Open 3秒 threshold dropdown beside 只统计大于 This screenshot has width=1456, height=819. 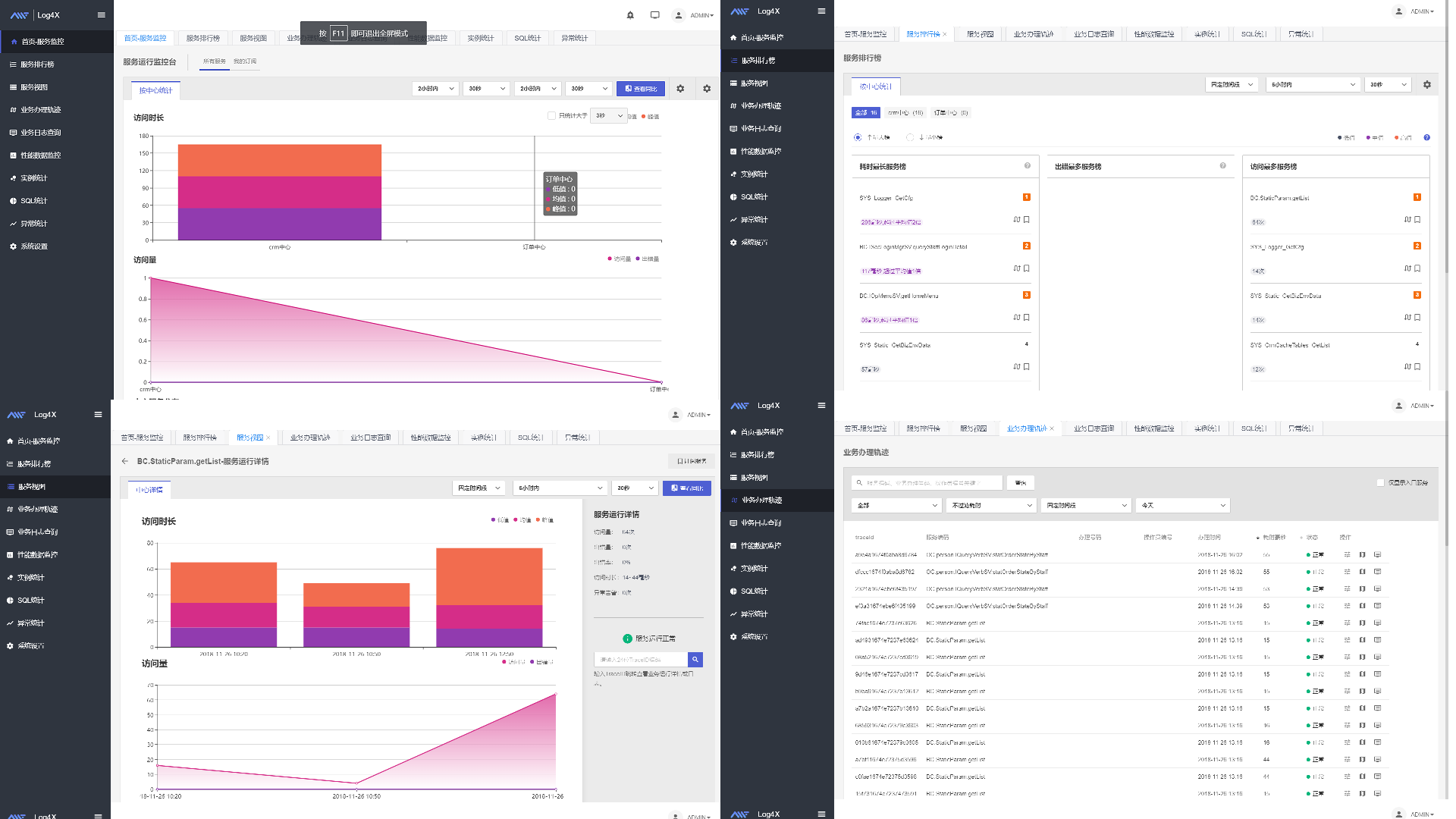610,116
